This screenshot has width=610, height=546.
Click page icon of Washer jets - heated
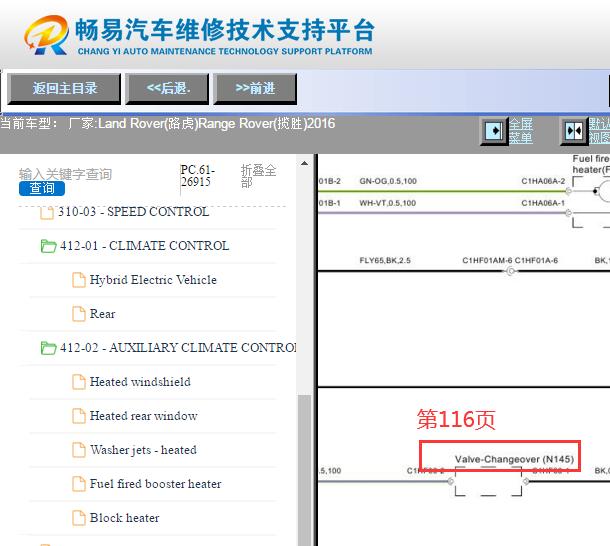[79, 450]
